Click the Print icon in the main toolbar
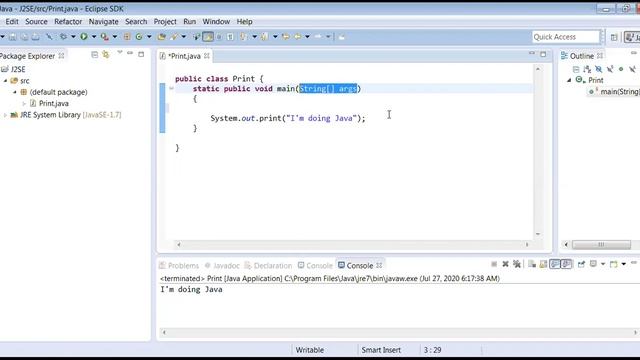 (x=36, y=37)
